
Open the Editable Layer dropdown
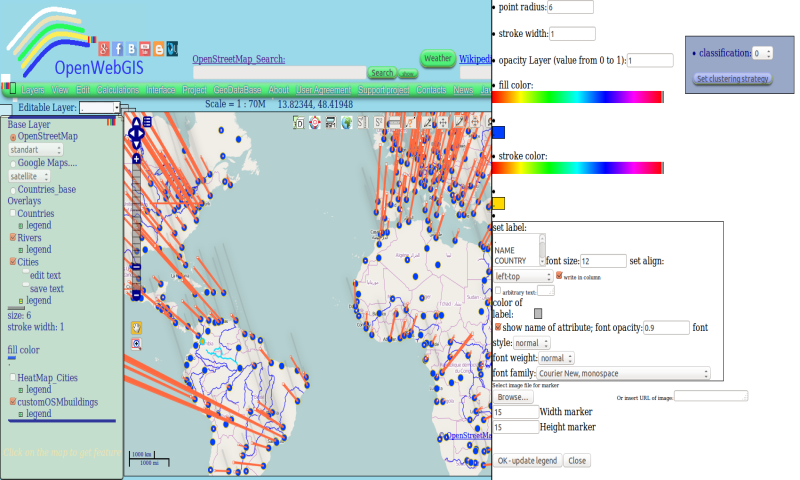[x=100, y=107]
